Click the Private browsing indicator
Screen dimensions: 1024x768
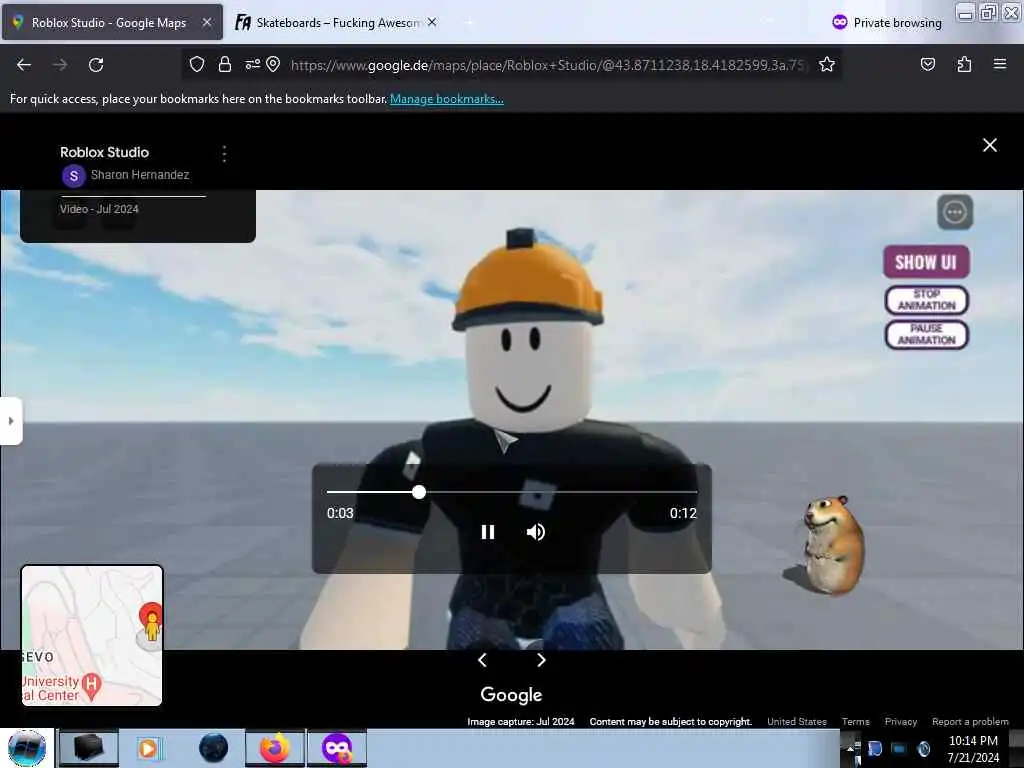coord(887,23)
